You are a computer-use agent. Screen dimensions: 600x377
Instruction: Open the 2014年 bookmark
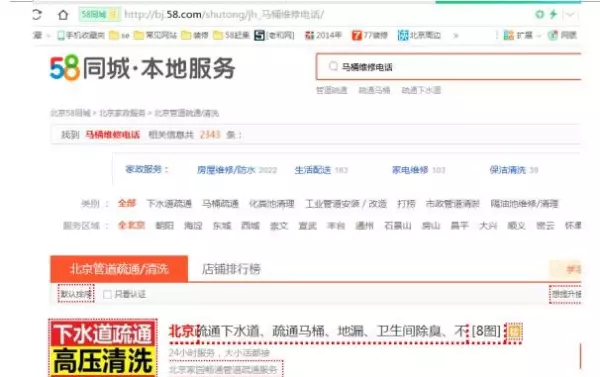(323, 36)
